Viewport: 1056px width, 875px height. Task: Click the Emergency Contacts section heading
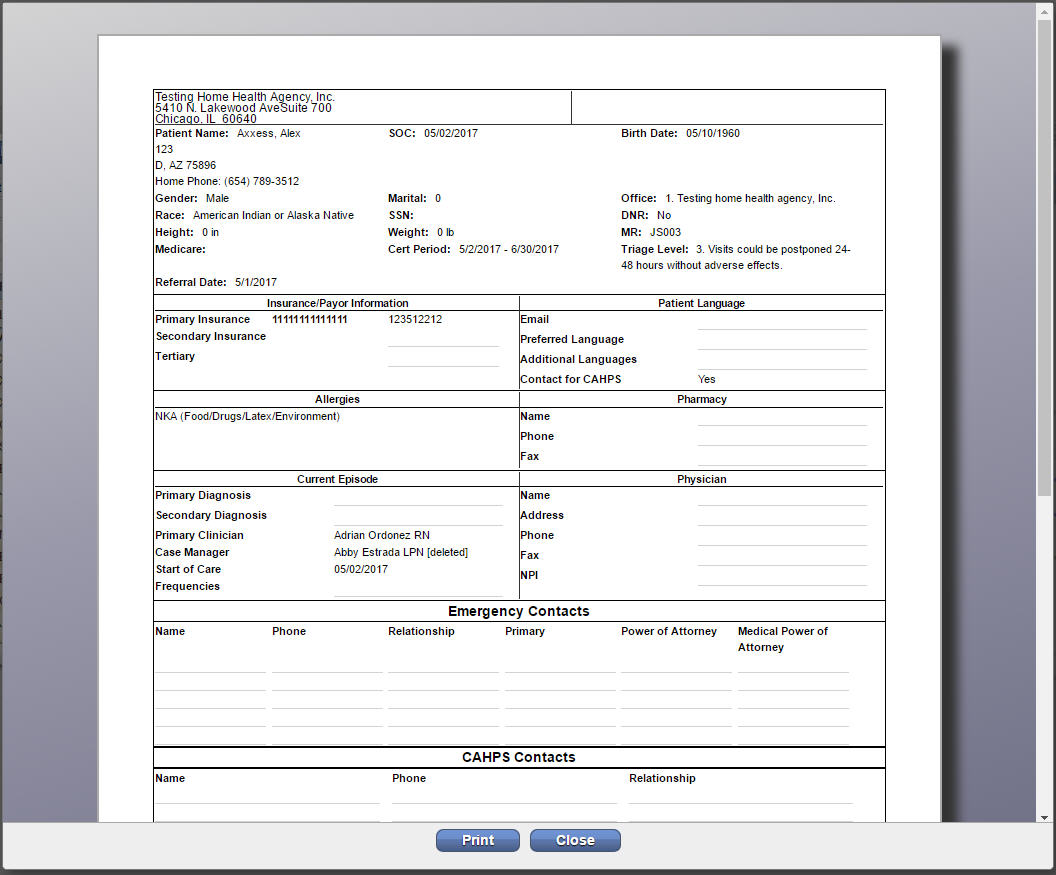519,611
